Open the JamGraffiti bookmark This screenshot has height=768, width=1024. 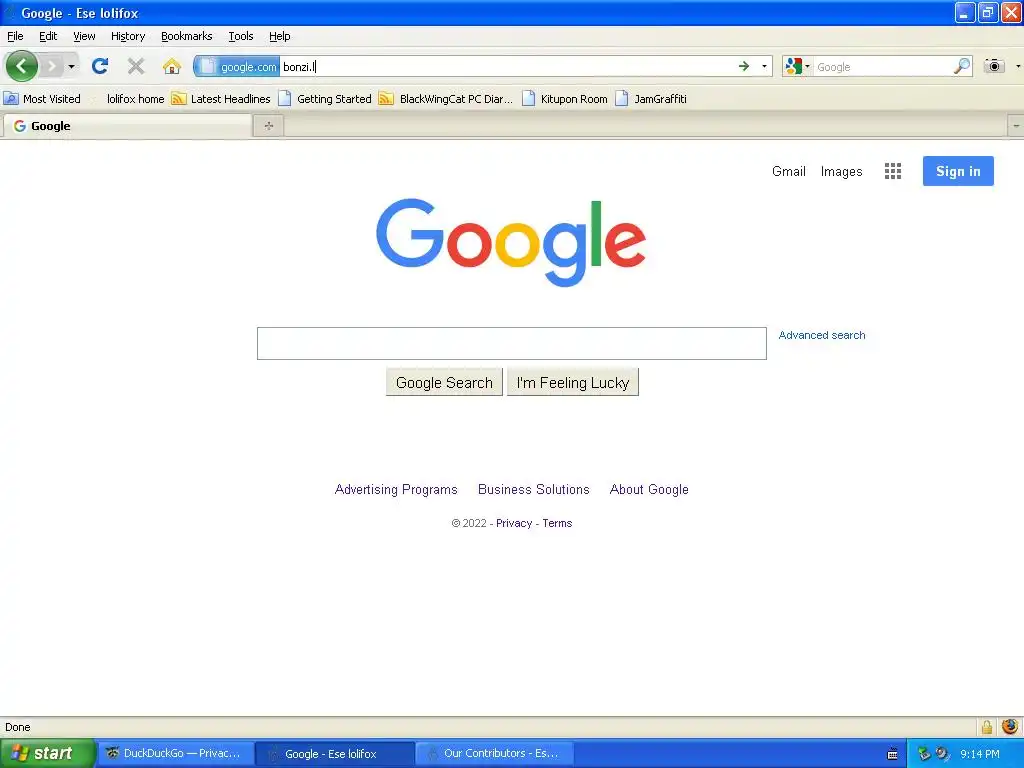tap(651, 99)
